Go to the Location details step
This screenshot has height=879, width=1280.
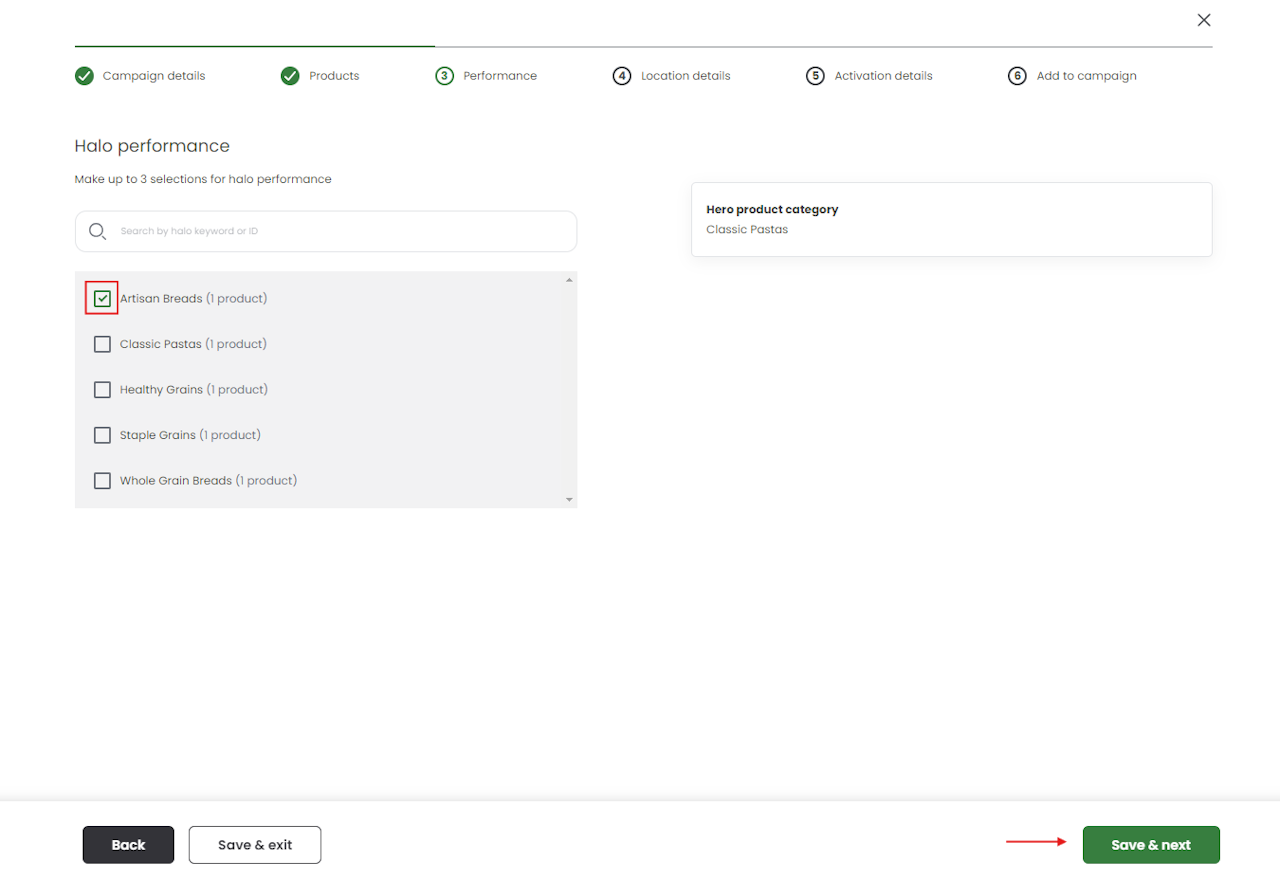point(685,76)
